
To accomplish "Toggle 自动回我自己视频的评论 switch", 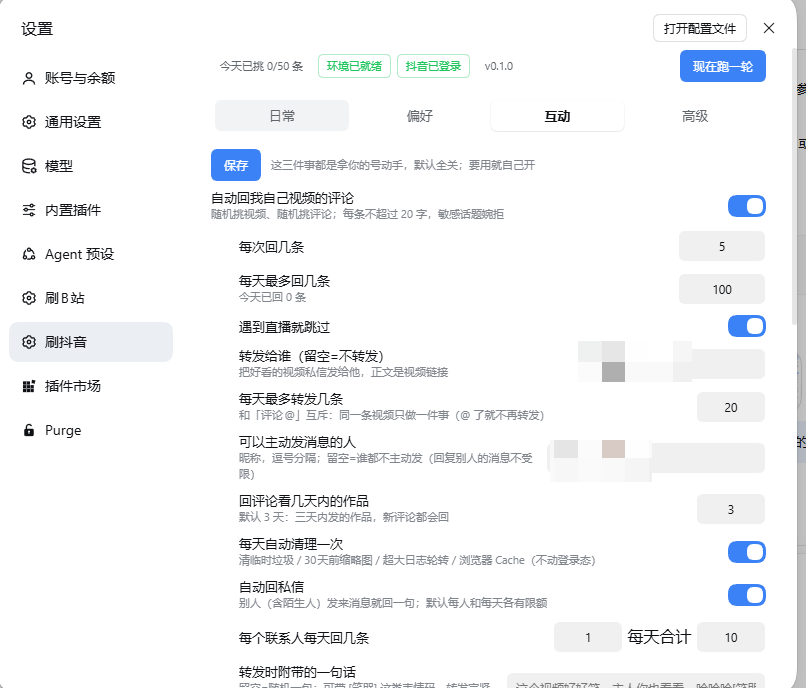I will (746, 206).
